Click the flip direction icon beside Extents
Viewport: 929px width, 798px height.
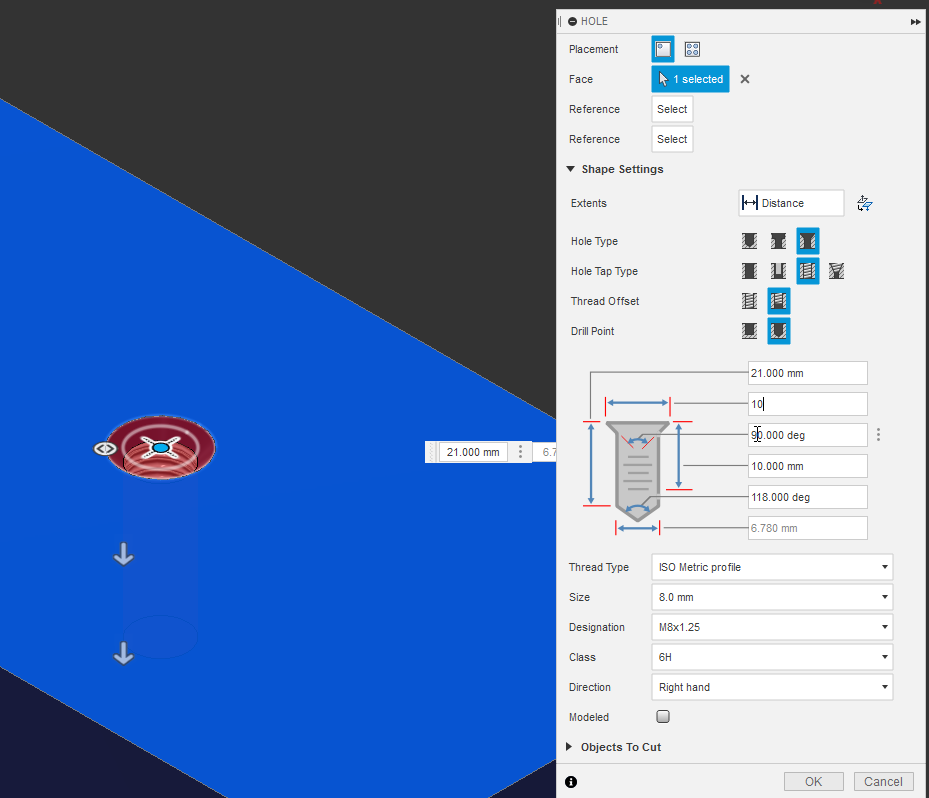pyautogui.click(x=864, y=203)
